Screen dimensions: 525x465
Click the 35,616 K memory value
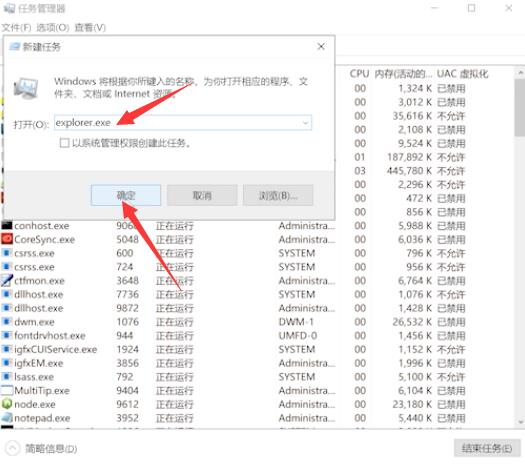coord(412,116)
